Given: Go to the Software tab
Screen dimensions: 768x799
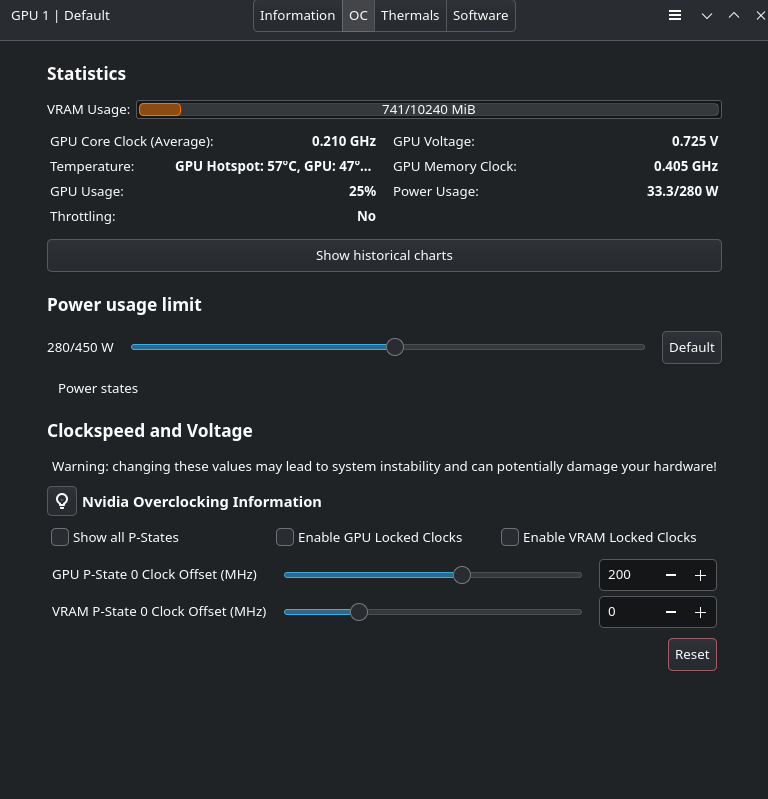Looking at the screenshot, I should pyautogui.click(x=481, y=15).
